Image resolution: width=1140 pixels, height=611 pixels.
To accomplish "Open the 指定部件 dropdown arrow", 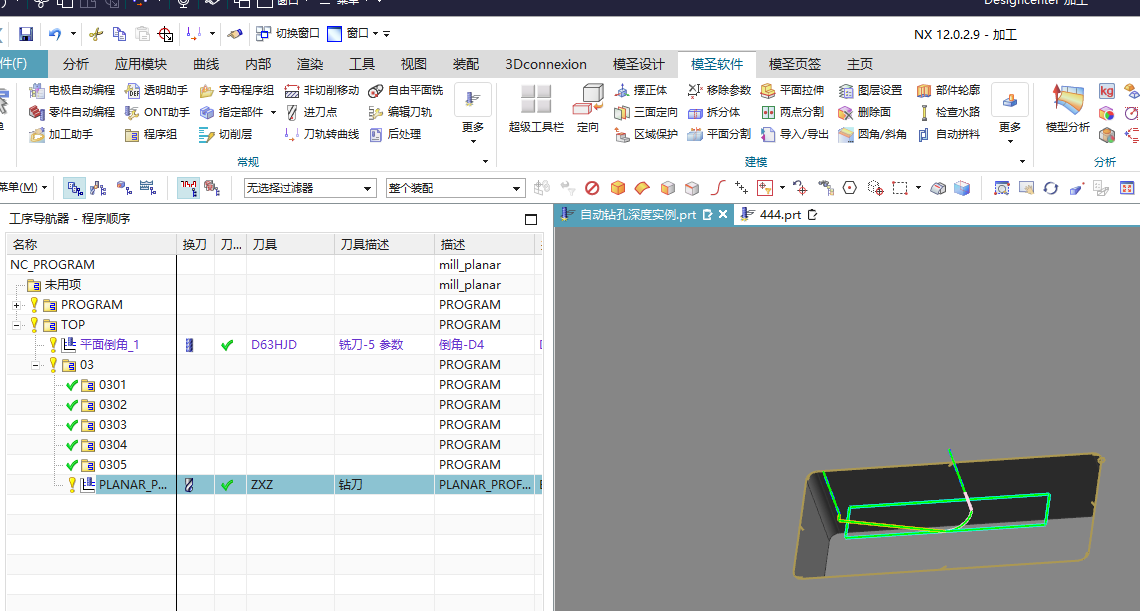I will pyautogui.click(x=273, y=113).
